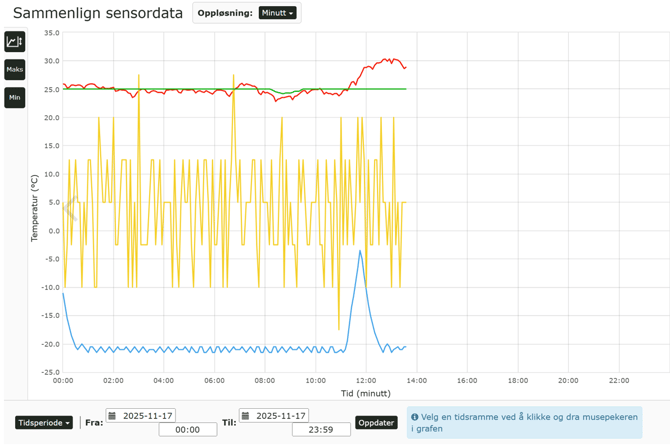Open the Minutt resolution dropdown
Image resolution: width=670 pixels, height=447 pixels.
277,13
